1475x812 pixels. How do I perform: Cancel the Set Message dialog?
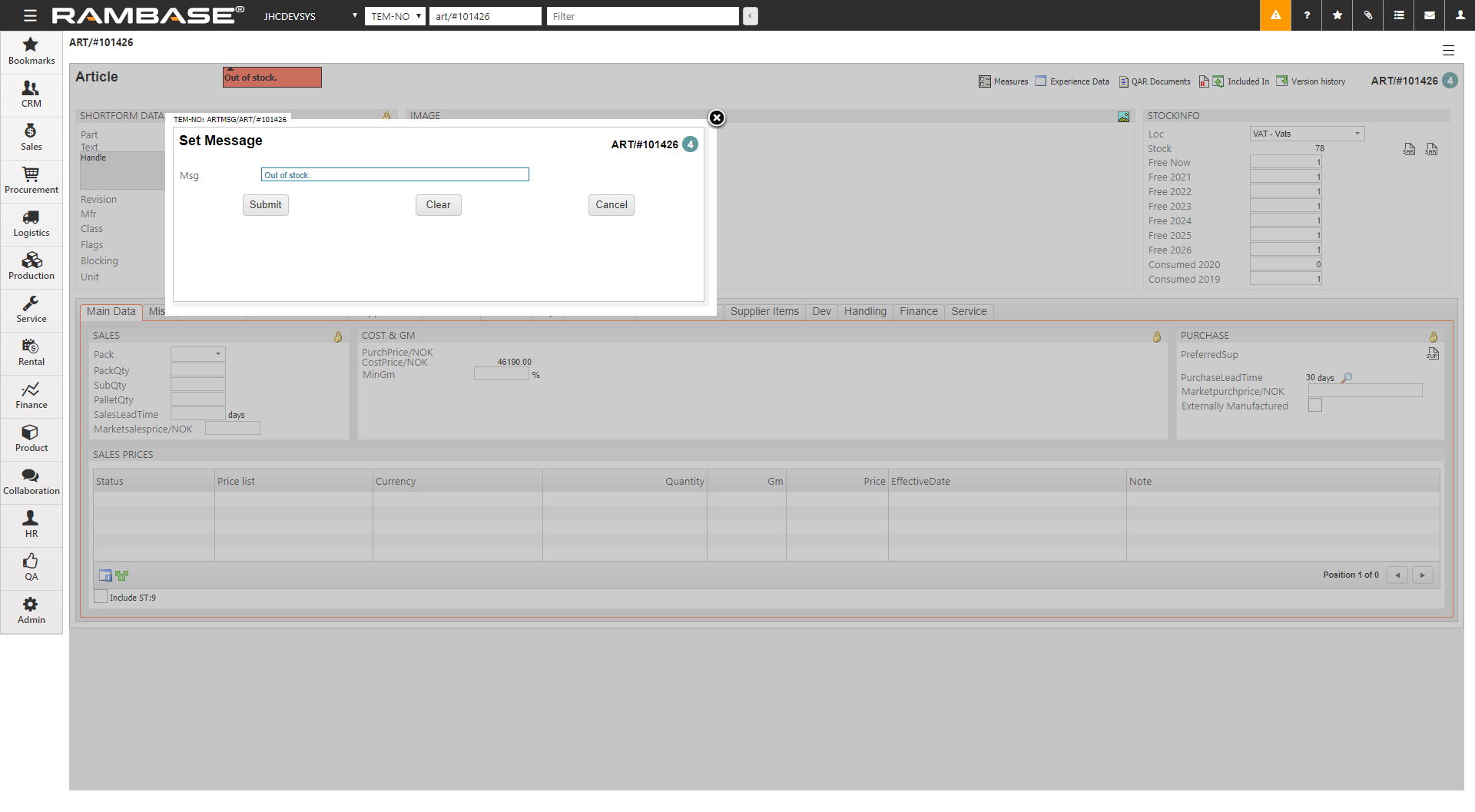click(612, 205)
